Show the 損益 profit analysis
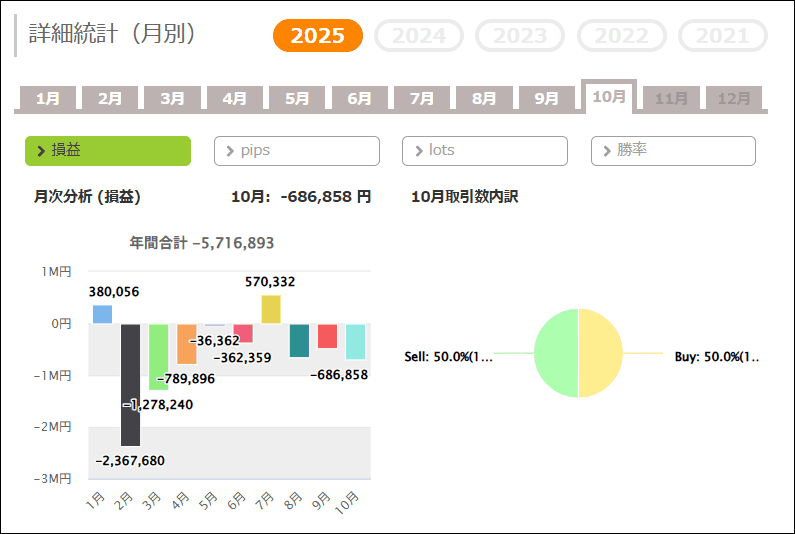This screenshot has width=795, height=534. (108, 151)
